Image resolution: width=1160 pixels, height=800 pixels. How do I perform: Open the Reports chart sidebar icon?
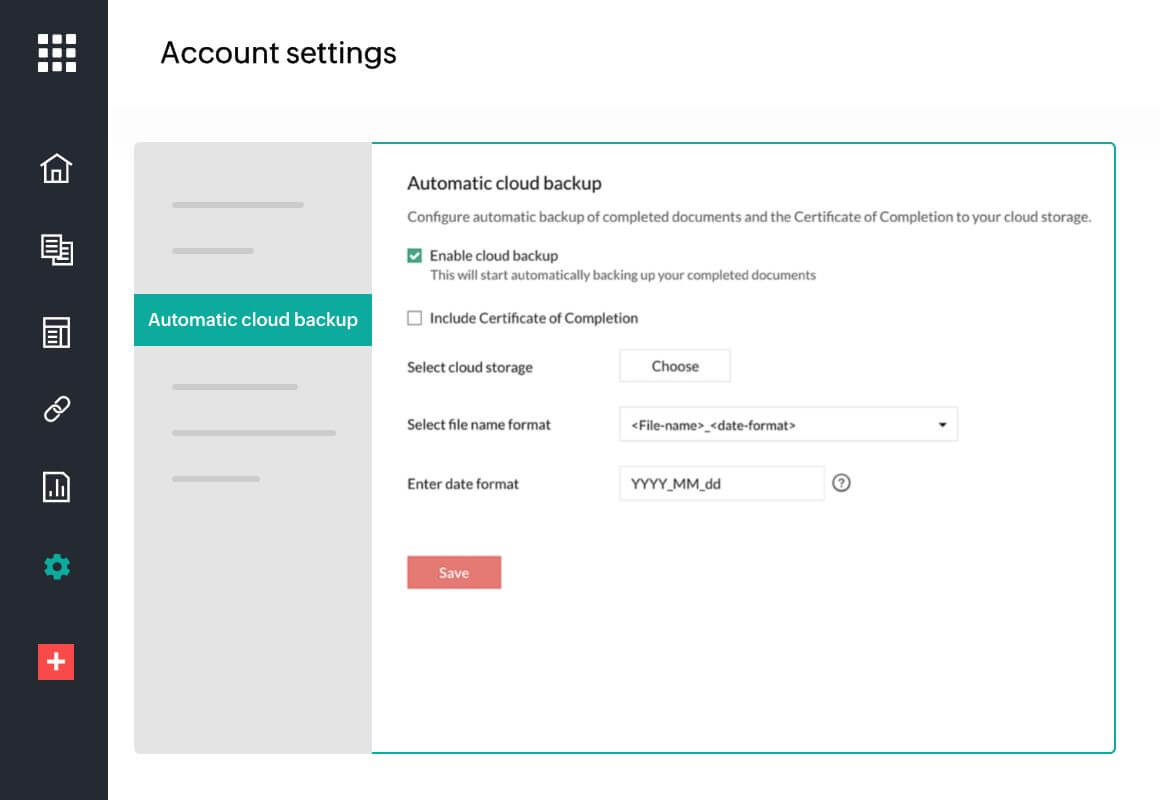coord(56,487)
